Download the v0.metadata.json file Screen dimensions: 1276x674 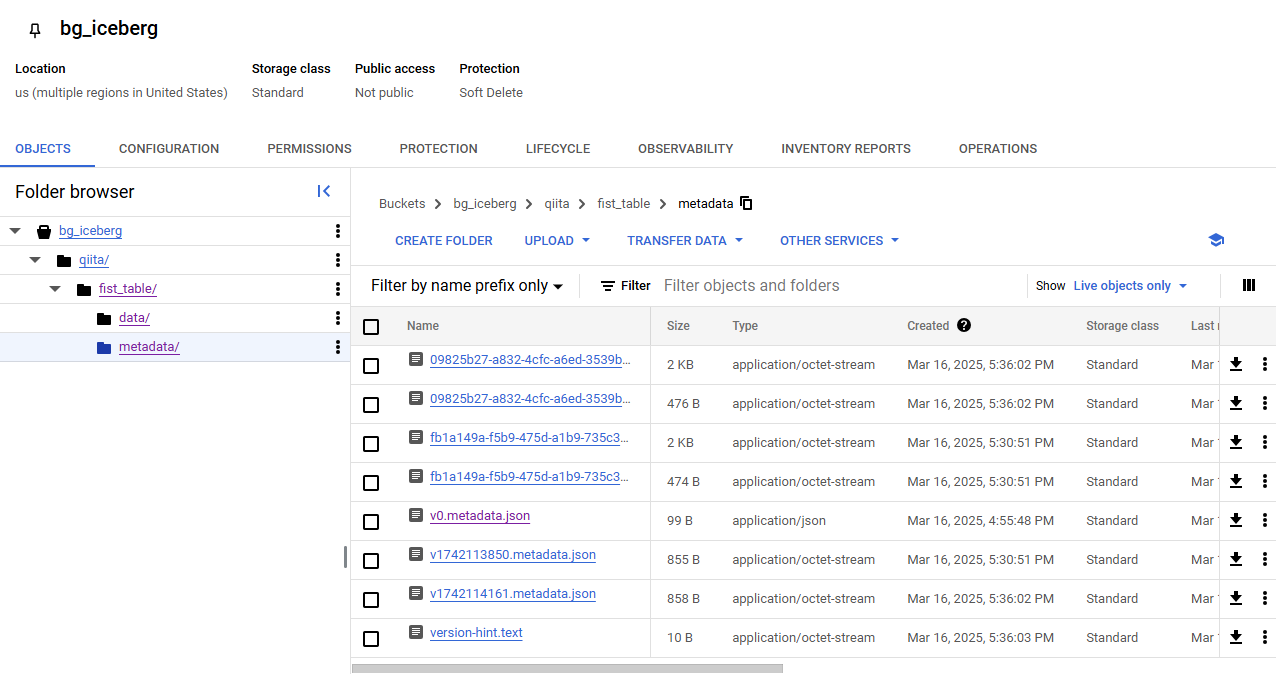click(1236, 520)
